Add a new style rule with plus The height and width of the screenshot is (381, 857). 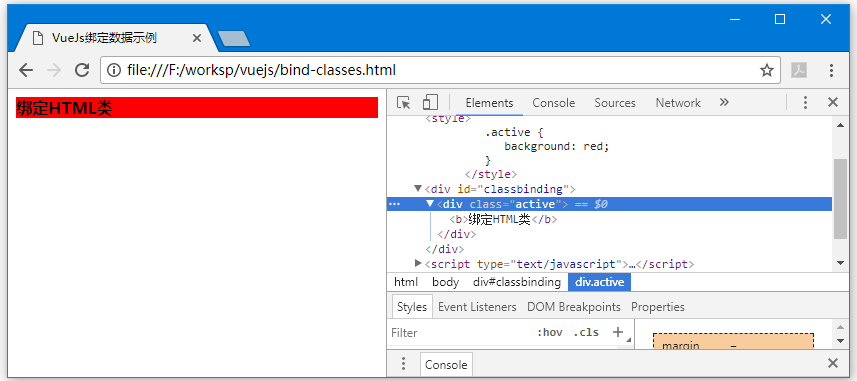pyautogui.click(x=618, y=332)
